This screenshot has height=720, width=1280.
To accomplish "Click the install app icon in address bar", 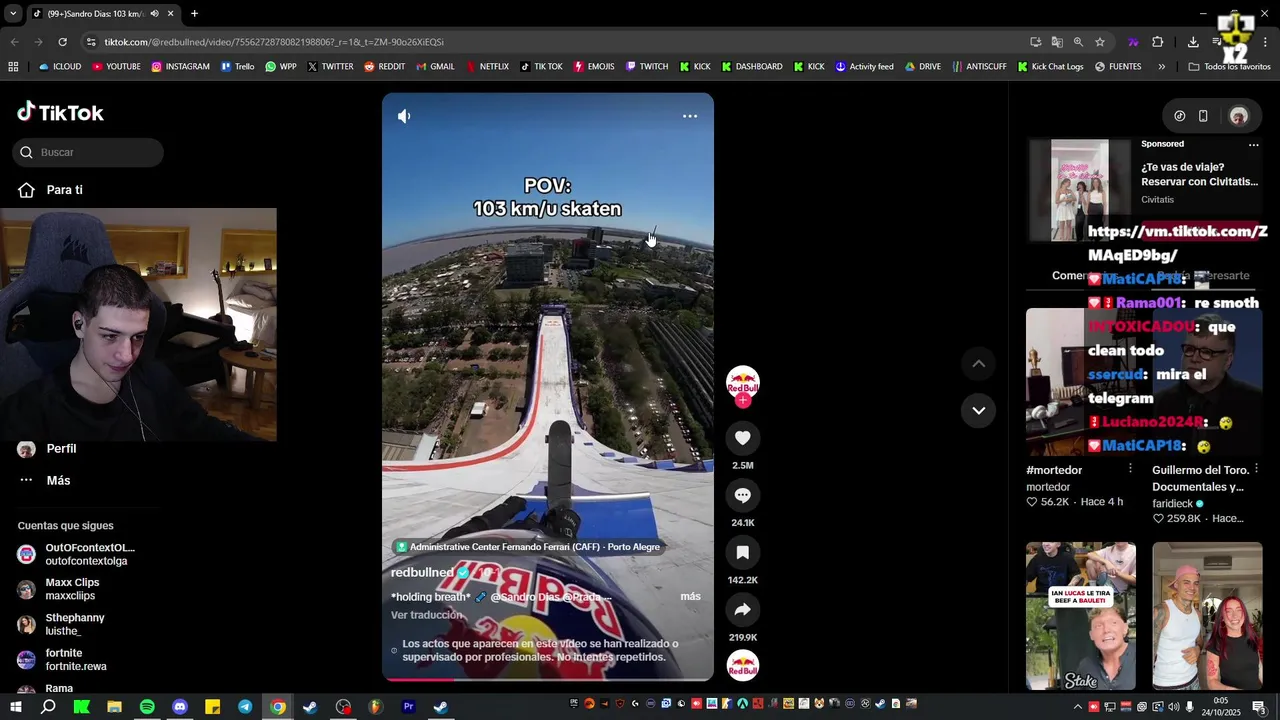I will pyautogui.click(x=1035, y=42).
